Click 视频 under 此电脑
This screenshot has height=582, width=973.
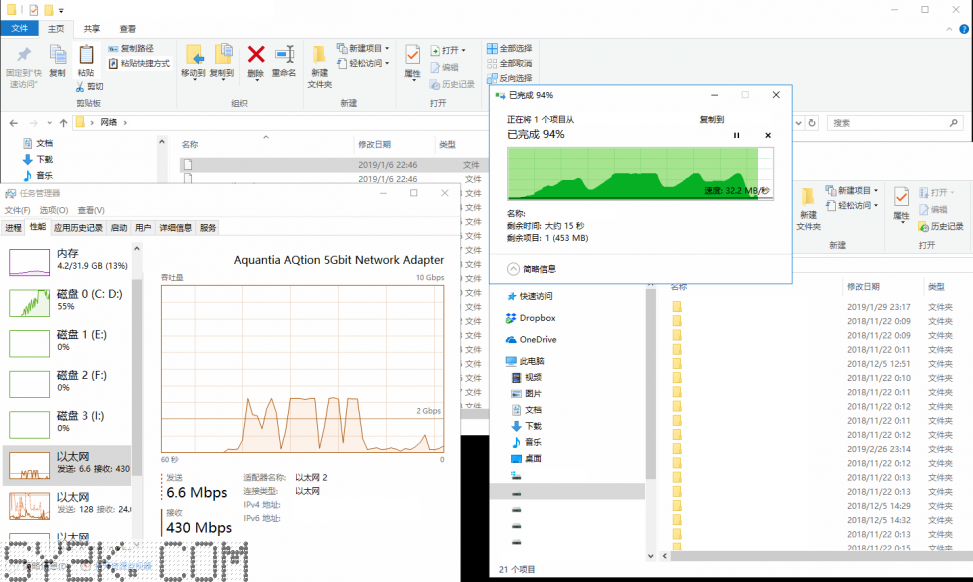(526, 377)
